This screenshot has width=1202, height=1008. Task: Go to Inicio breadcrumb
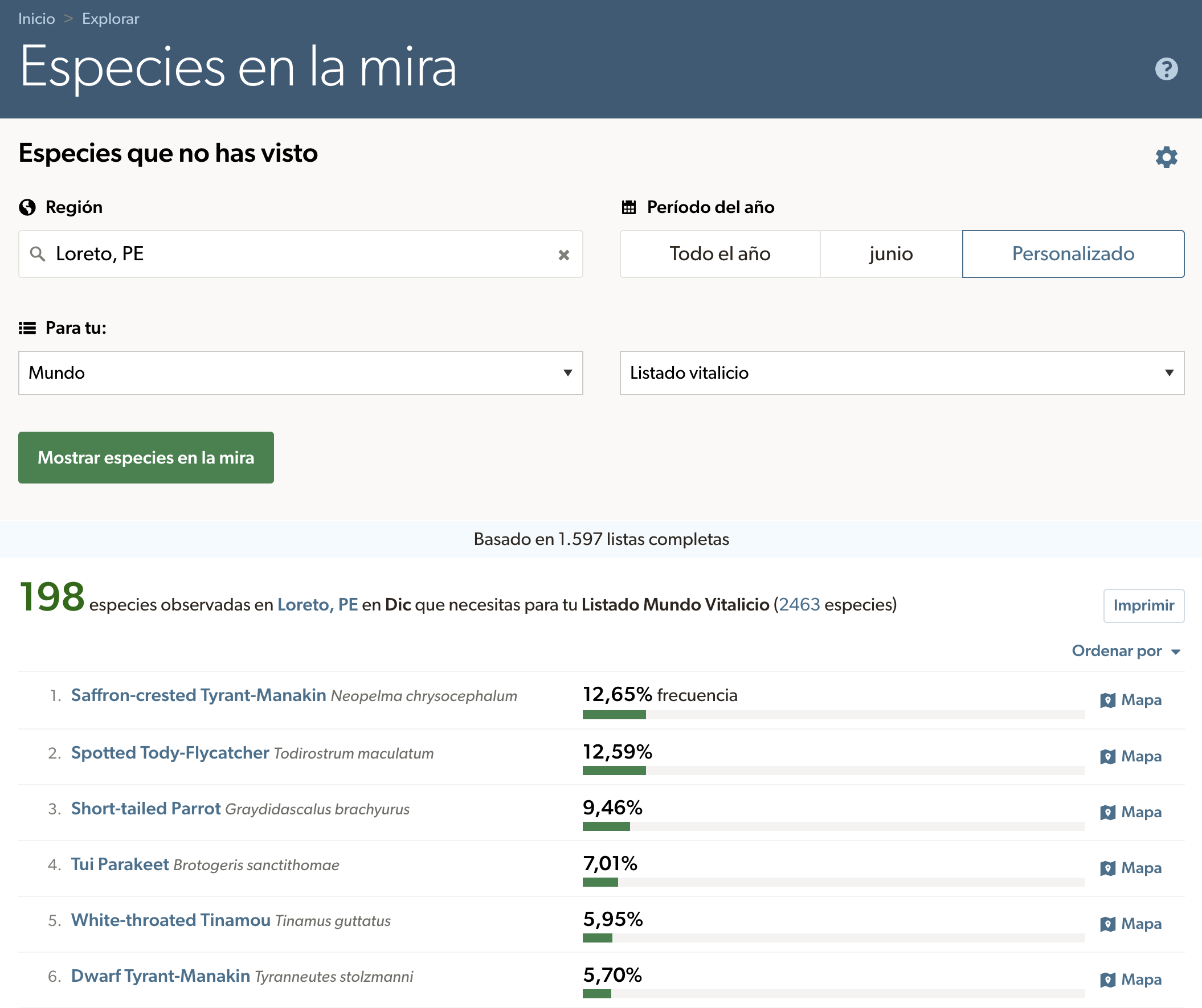[x=36, y=19]
